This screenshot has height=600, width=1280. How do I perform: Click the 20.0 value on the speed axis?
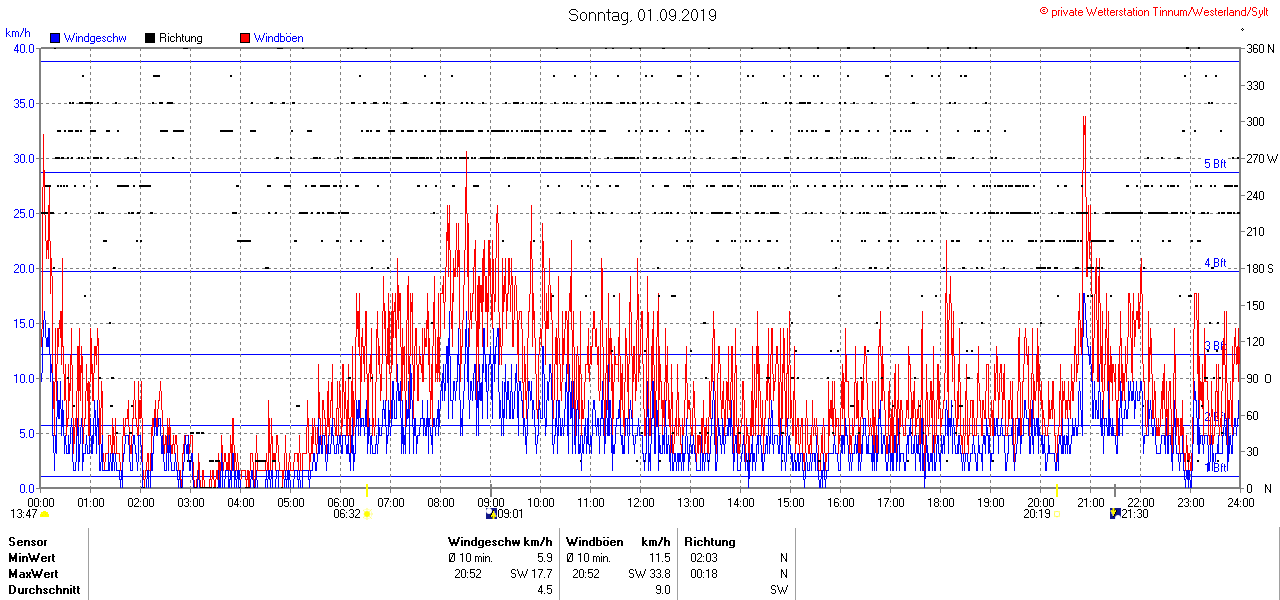(x=23, y=269)
